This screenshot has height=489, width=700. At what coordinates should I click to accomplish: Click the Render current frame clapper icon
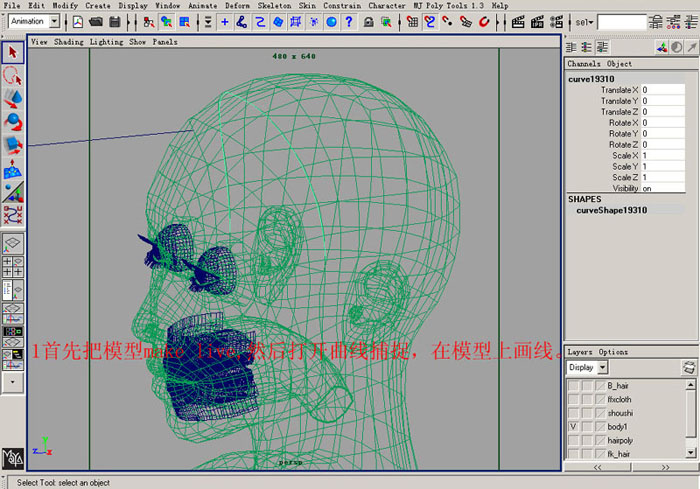[x=518, y=22]
